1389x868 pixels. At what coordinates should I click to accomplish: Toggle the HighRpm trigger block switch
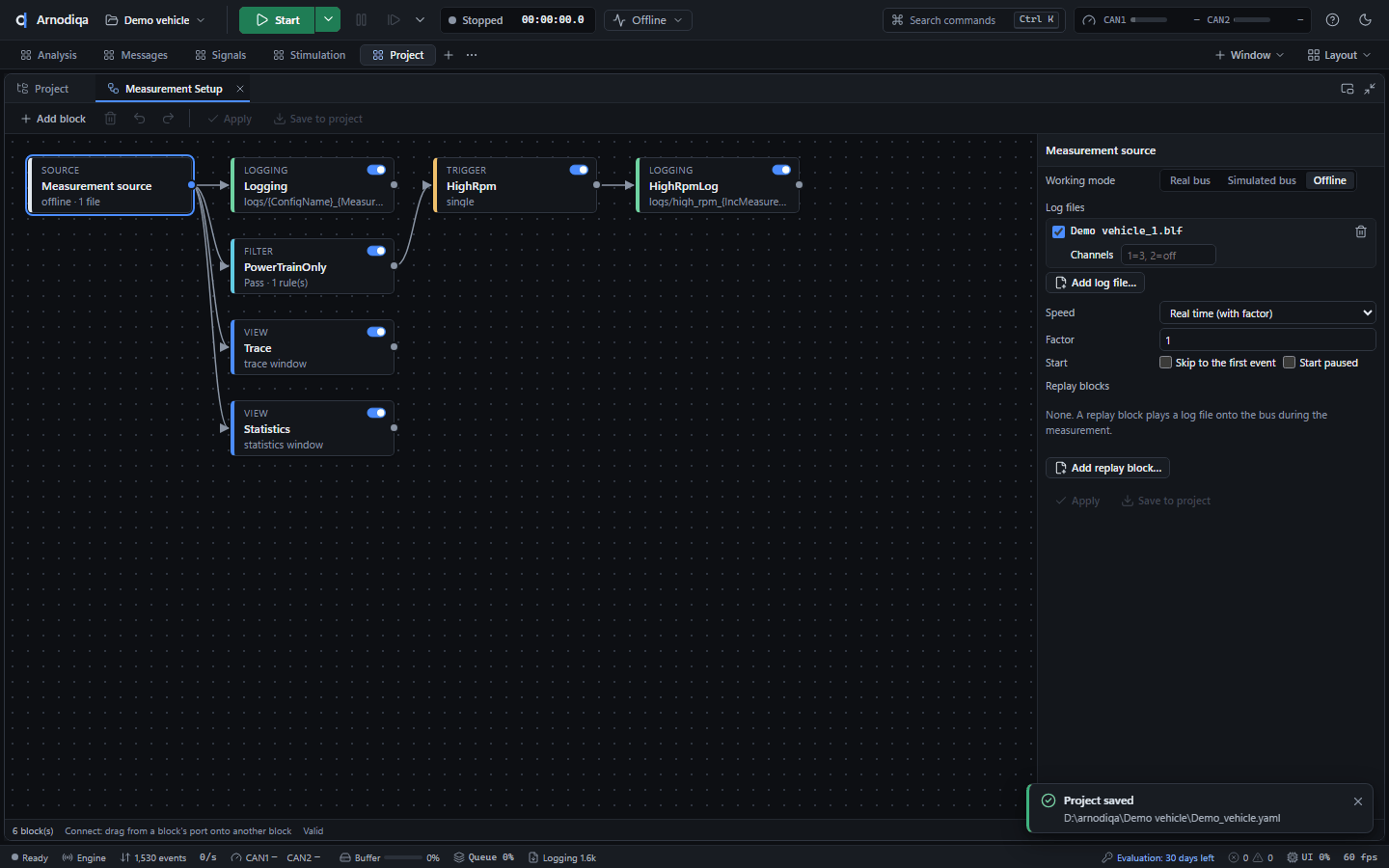point(579,170)
